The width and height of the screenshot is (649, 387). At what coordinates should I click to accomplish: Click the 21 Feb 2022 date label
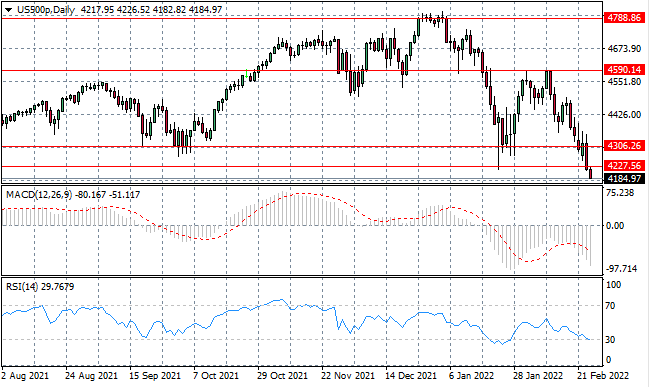603,376
